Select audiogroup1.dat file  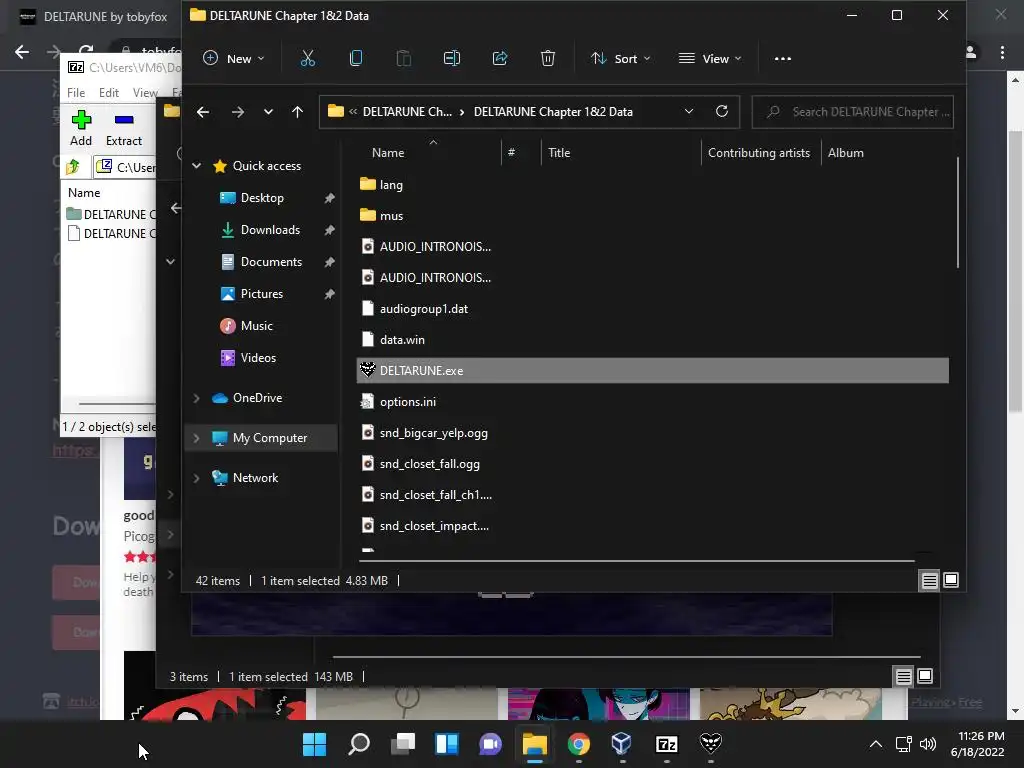pos(424,309)
